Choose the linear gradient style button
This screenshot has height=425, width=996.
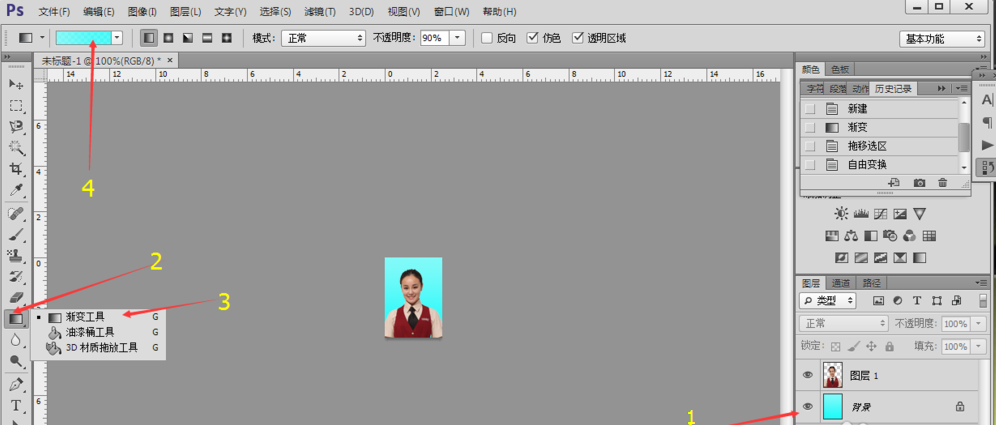(x=149, y=38)
